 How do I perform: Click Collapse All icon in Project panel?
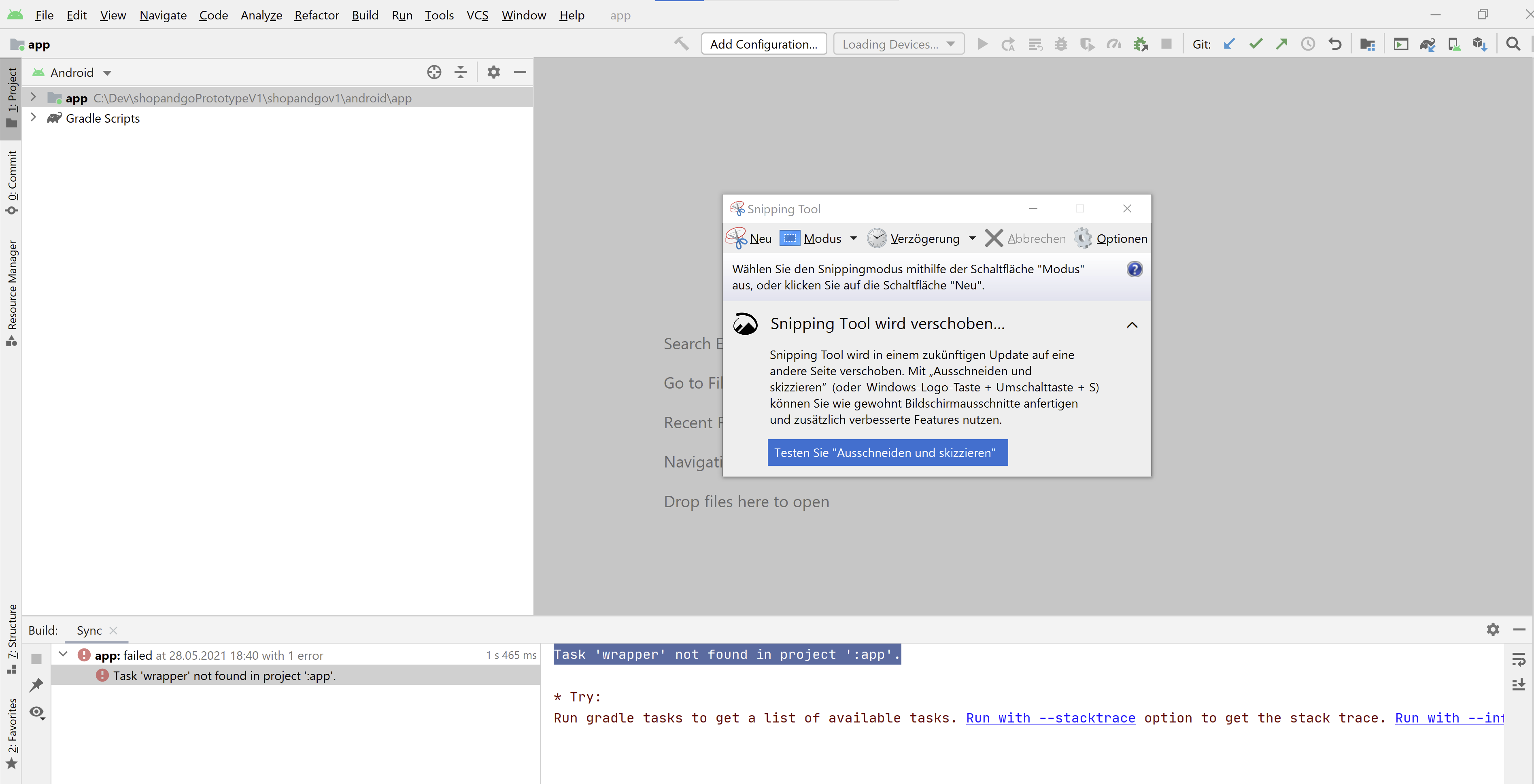click(x=460, y=72)
